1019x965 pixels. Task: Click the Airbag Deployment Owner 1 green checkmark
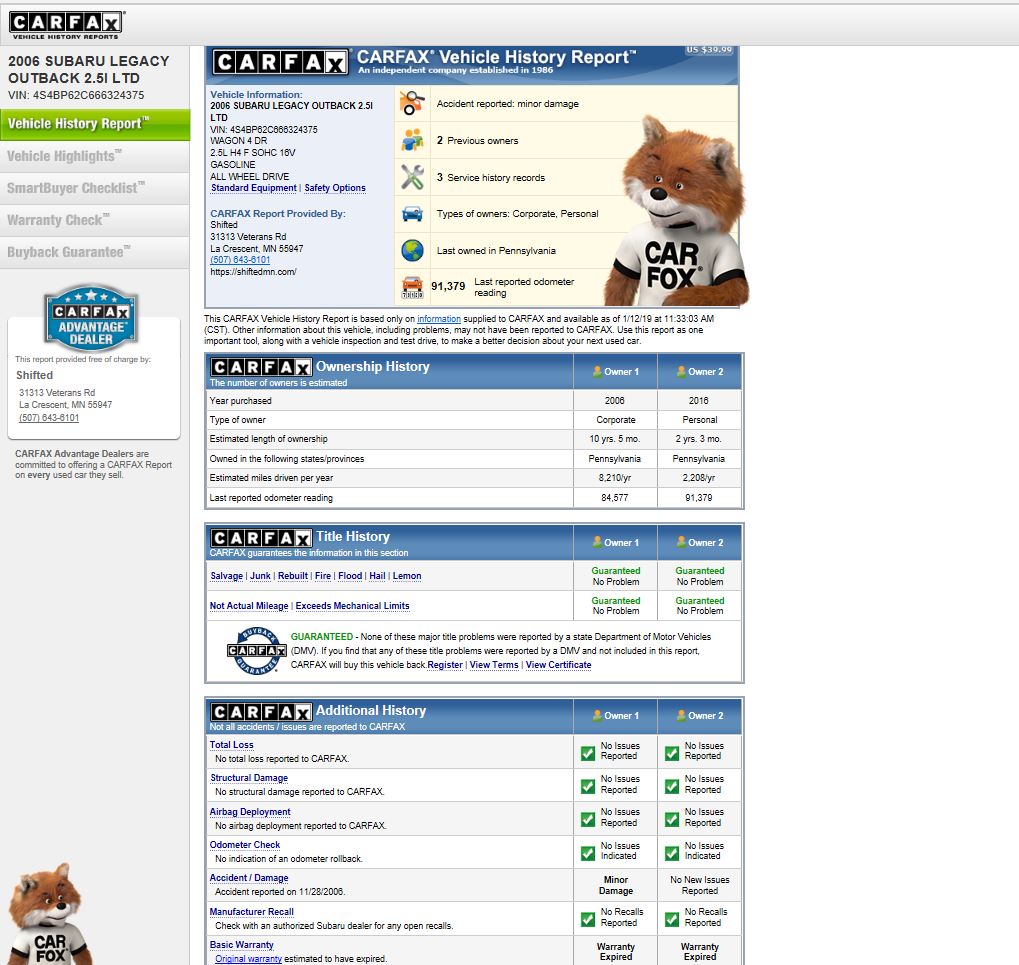(588, 819)
